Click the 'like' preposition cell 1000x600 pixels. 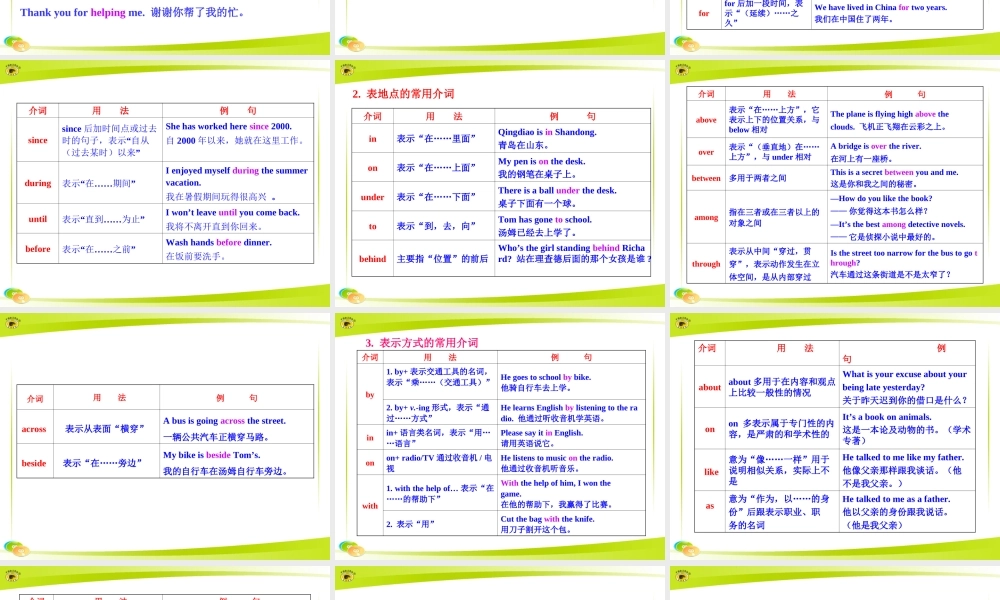[711, 472]
